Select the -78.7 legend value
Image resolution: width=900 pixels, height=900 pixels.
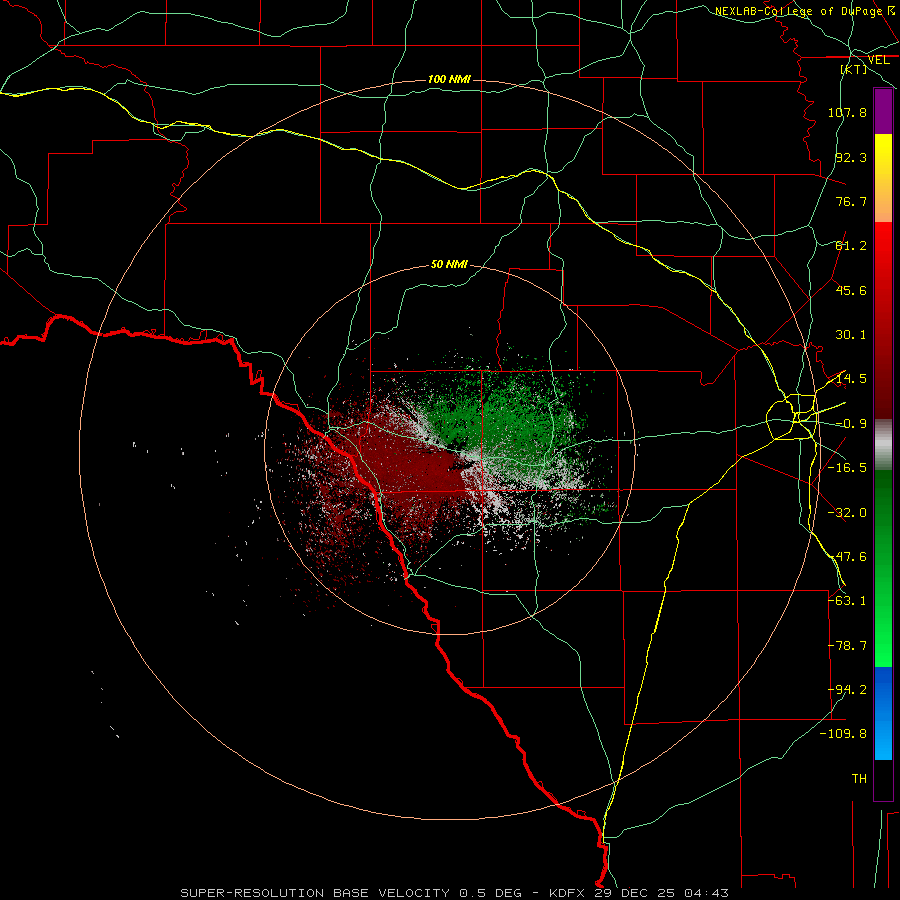click(847, 646)
